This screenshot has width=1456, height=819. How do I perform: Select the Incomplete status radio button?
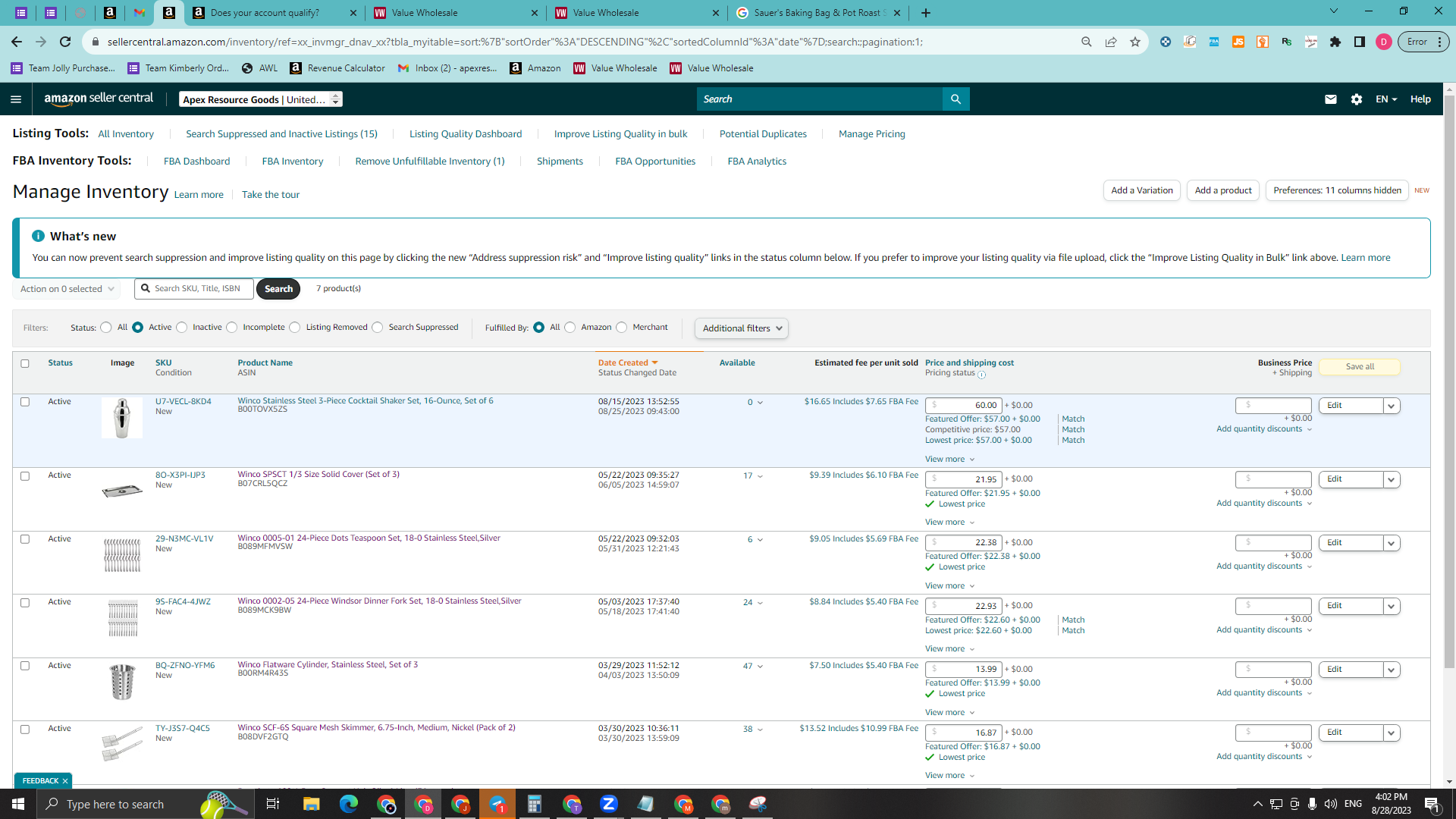click(x=232, y=328)
